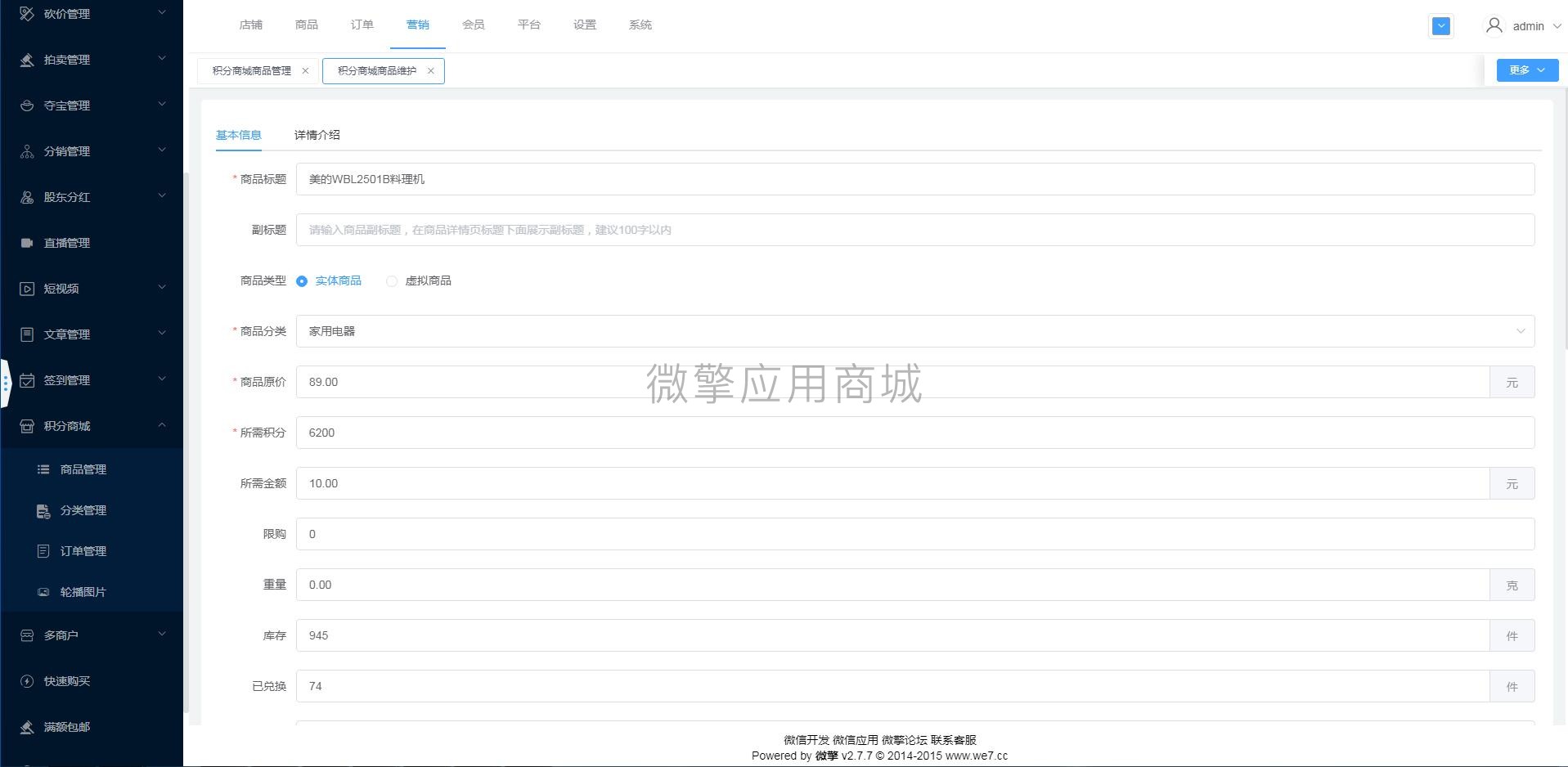Image resolution: width=1568 pixels, height=767 pixels.
Task: Open the 更多 dropdown button
Action: pos(1527,70)
